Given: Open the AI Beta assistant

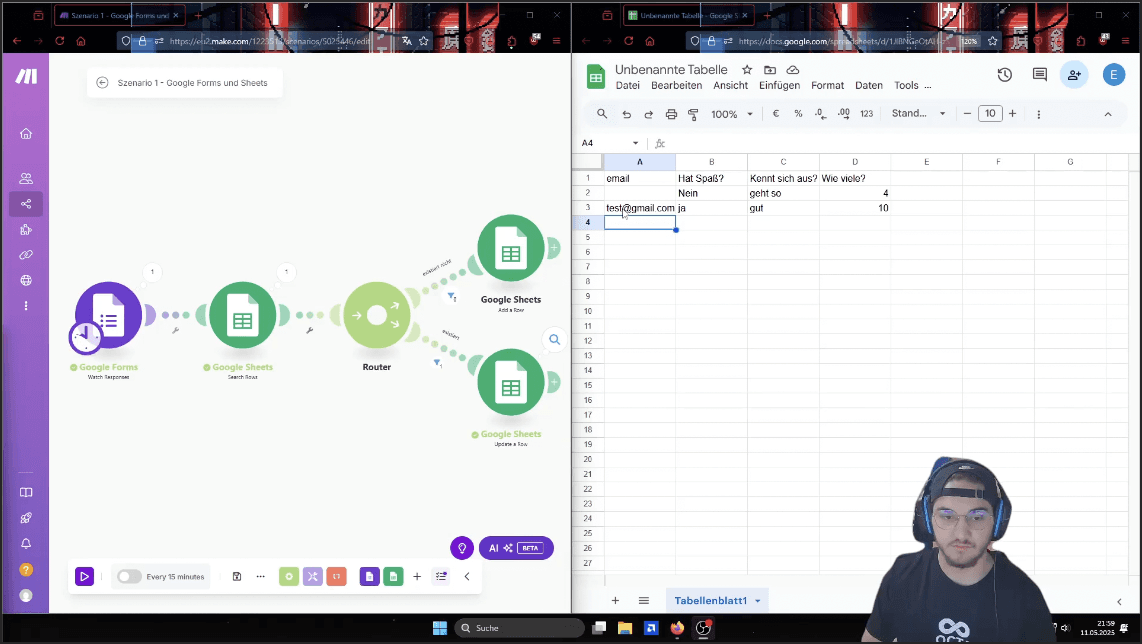Looking at the screenshot, I should point(516,548).
